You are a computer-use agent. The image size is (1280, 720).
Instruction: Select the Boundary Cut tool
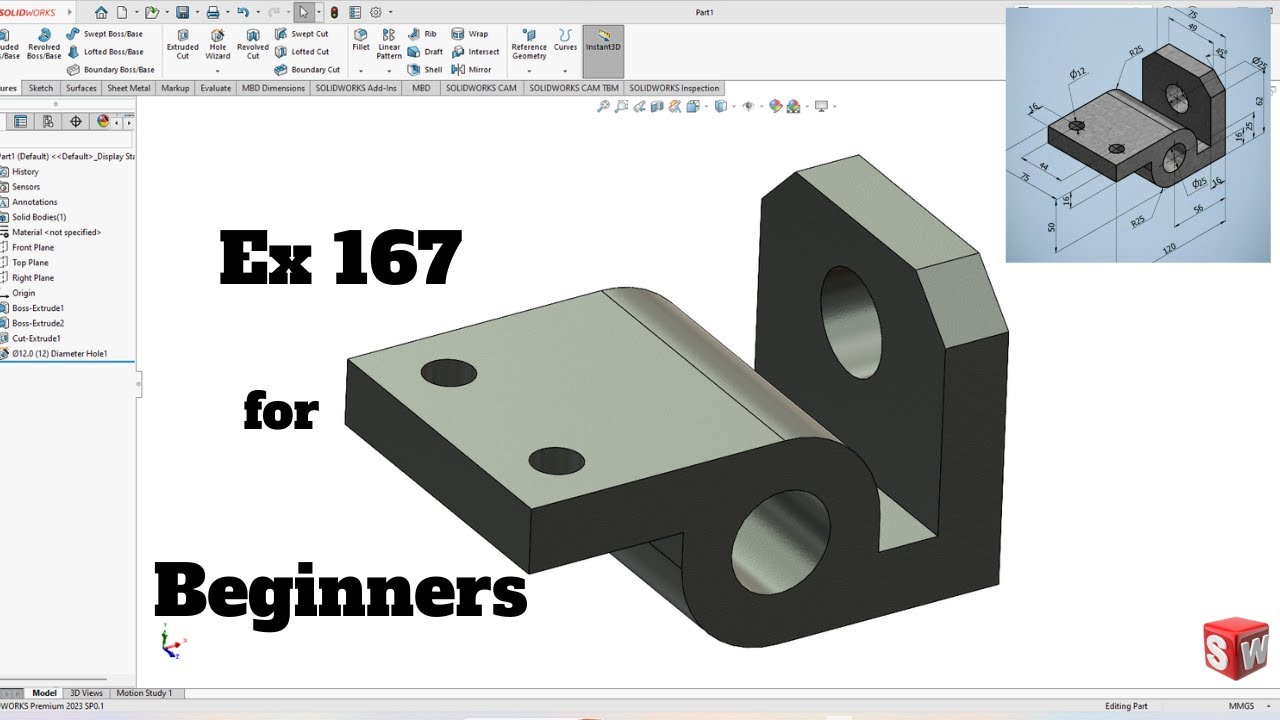[307, 70]
